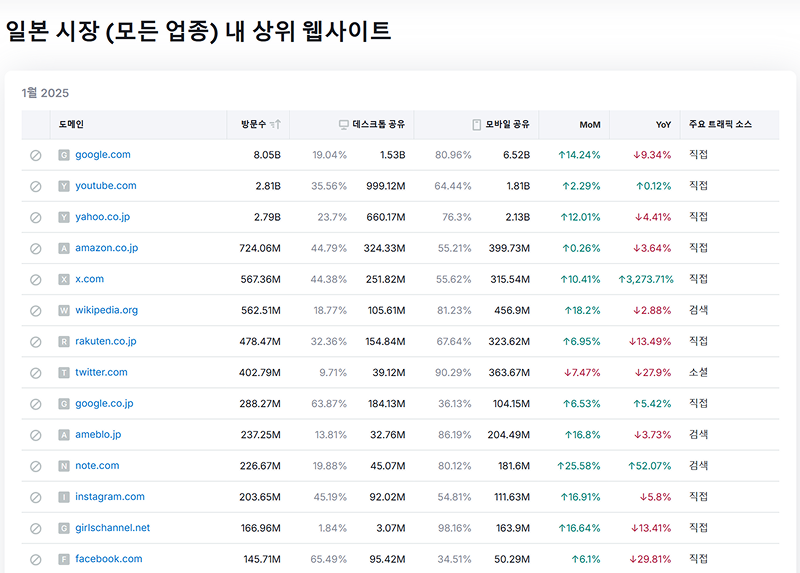
Task: Click the favicon beside amazon.co.jp
Action: [x=64, y=248]
